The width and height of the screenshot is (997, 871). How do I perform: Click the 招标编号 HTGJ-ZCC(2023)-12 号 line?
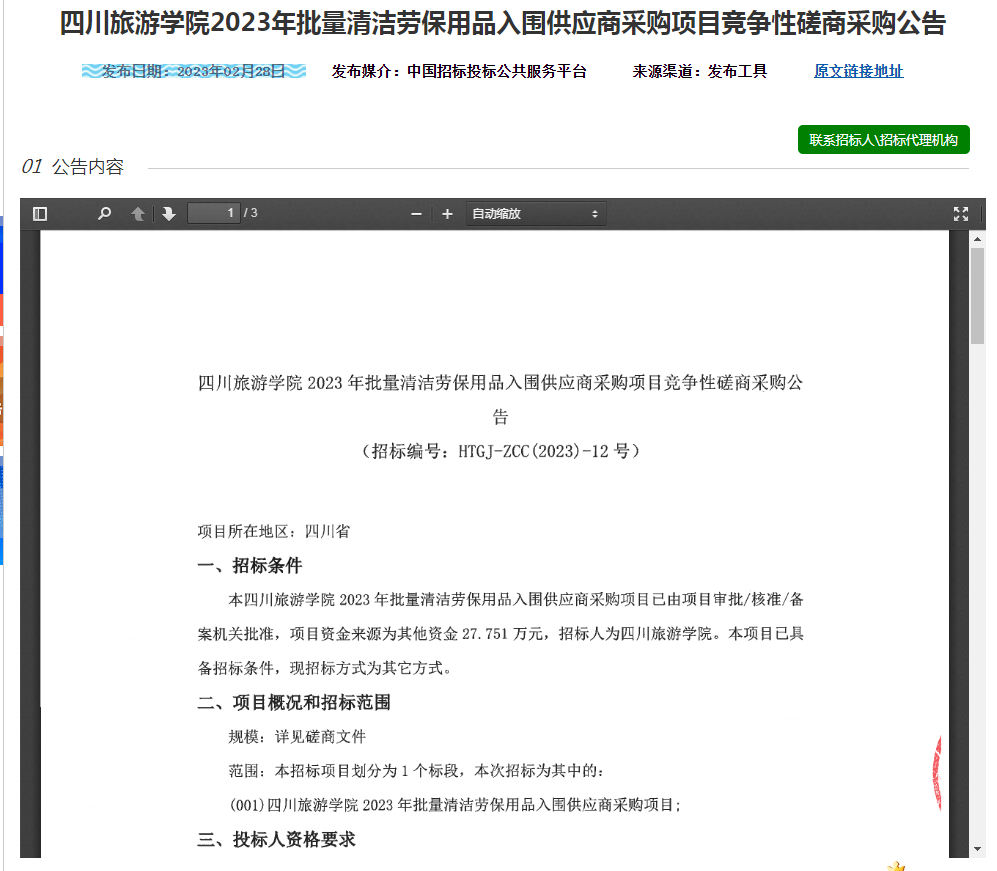tap(500, 451)
